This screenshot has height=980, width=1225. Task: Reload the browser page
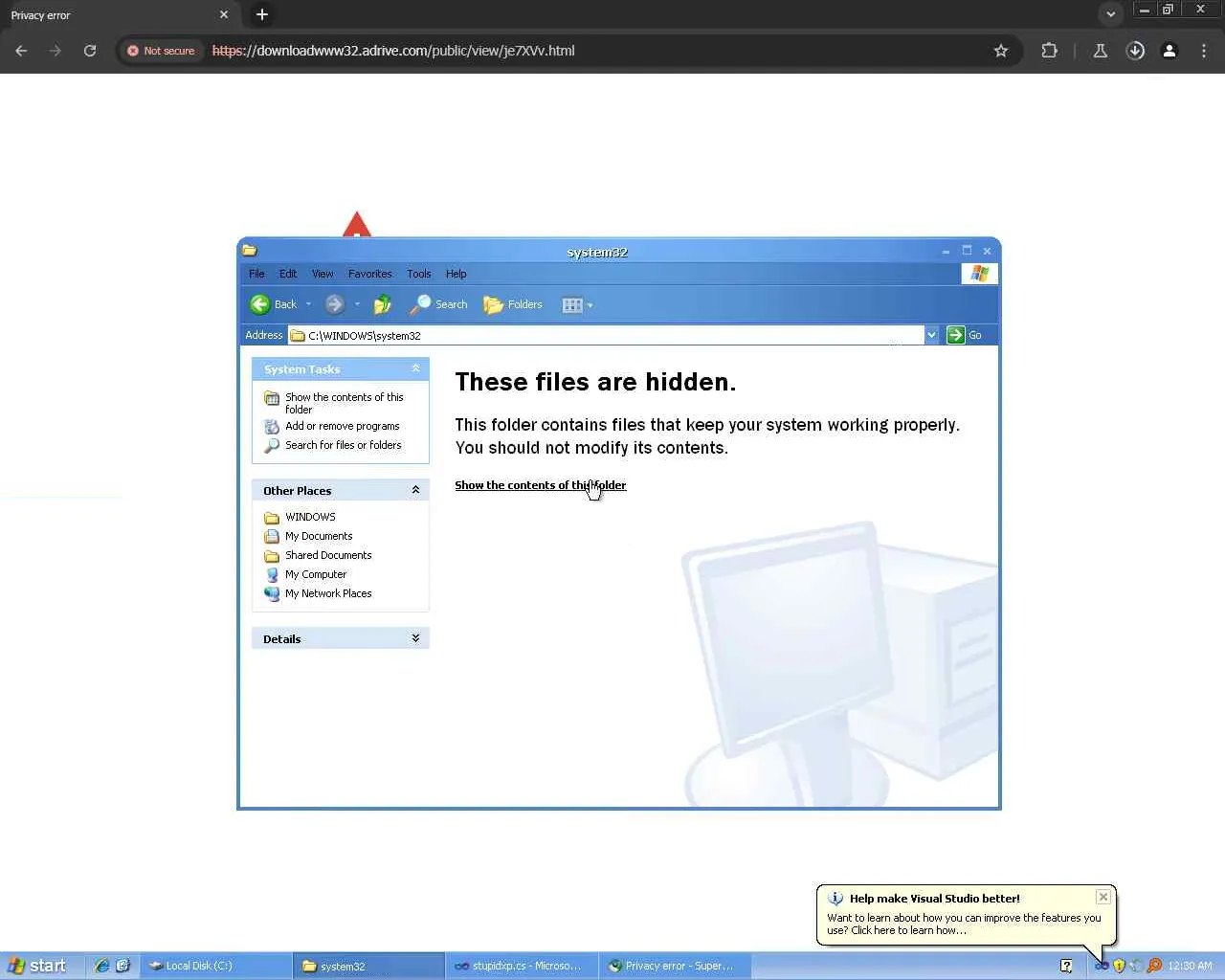[90, 51]
